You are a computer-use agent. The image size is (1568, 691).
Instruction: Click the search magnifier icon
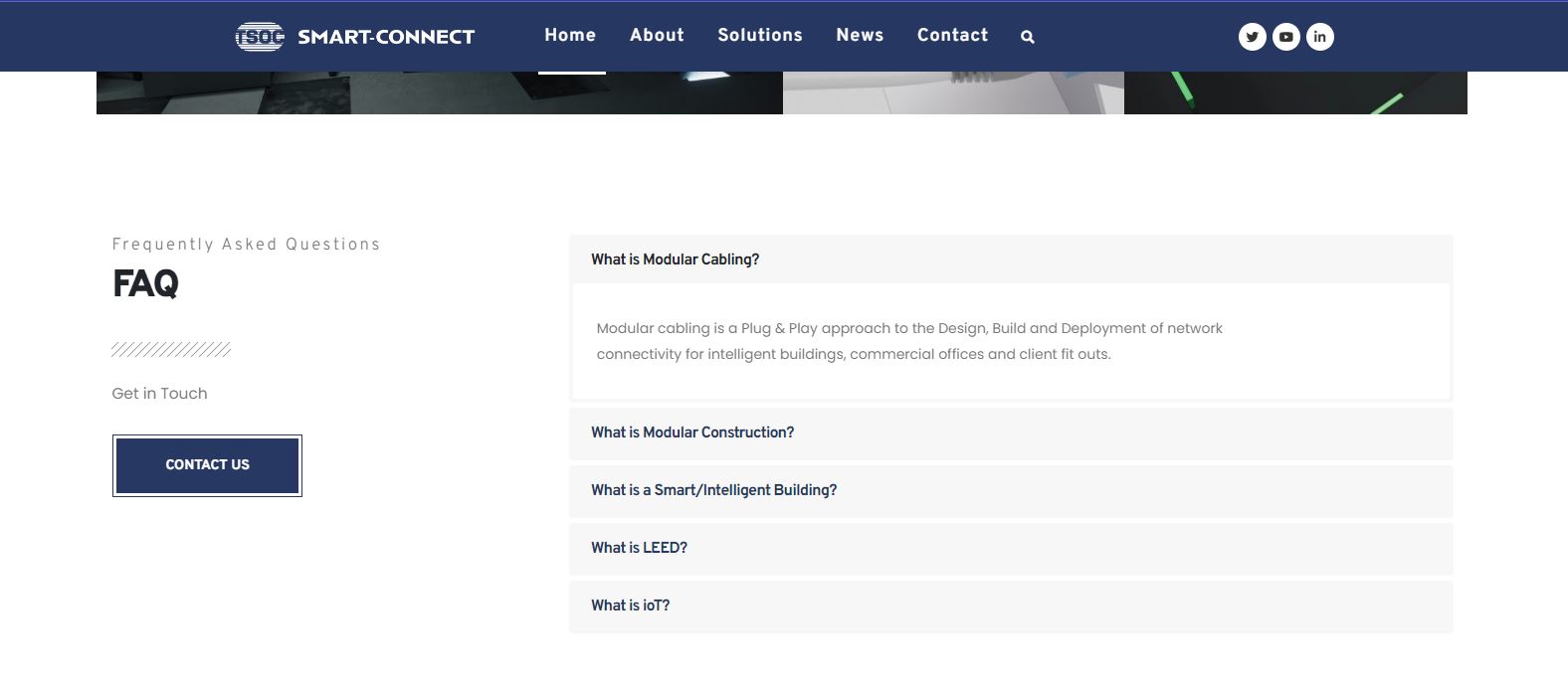click(1028, 37)
